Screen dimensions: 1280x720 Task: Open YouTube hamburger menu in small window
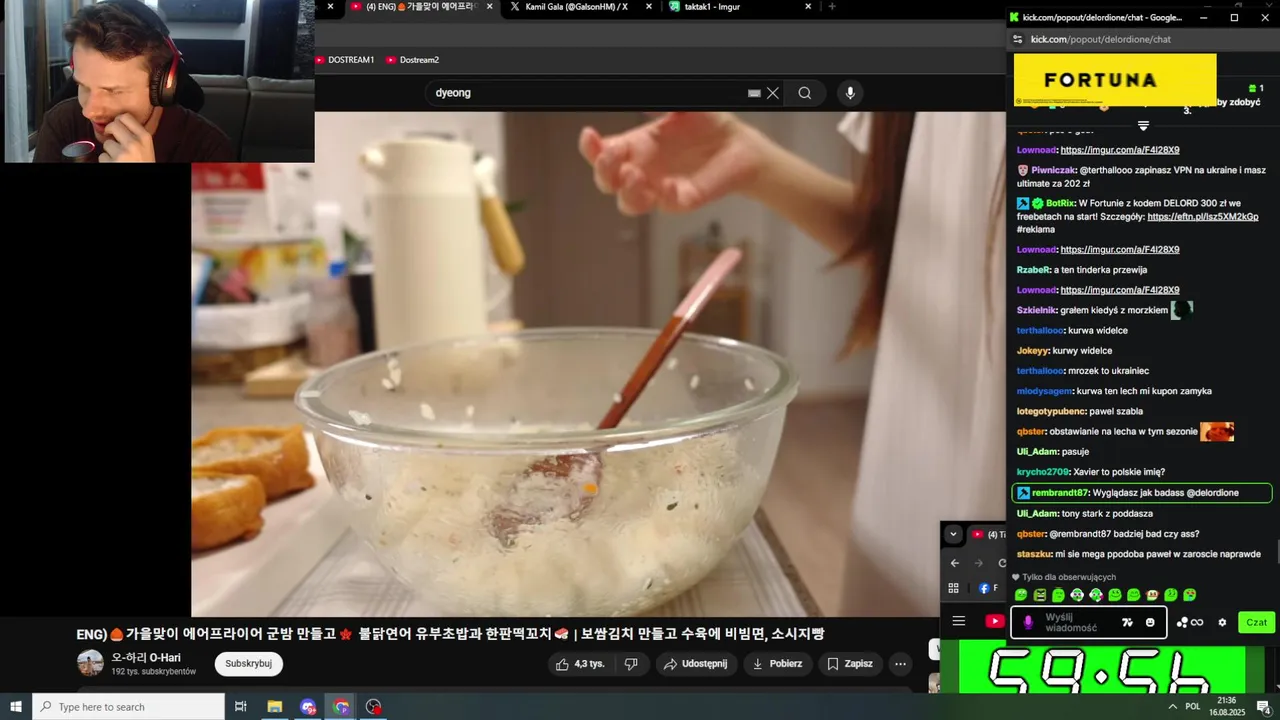tap(959, 621)
